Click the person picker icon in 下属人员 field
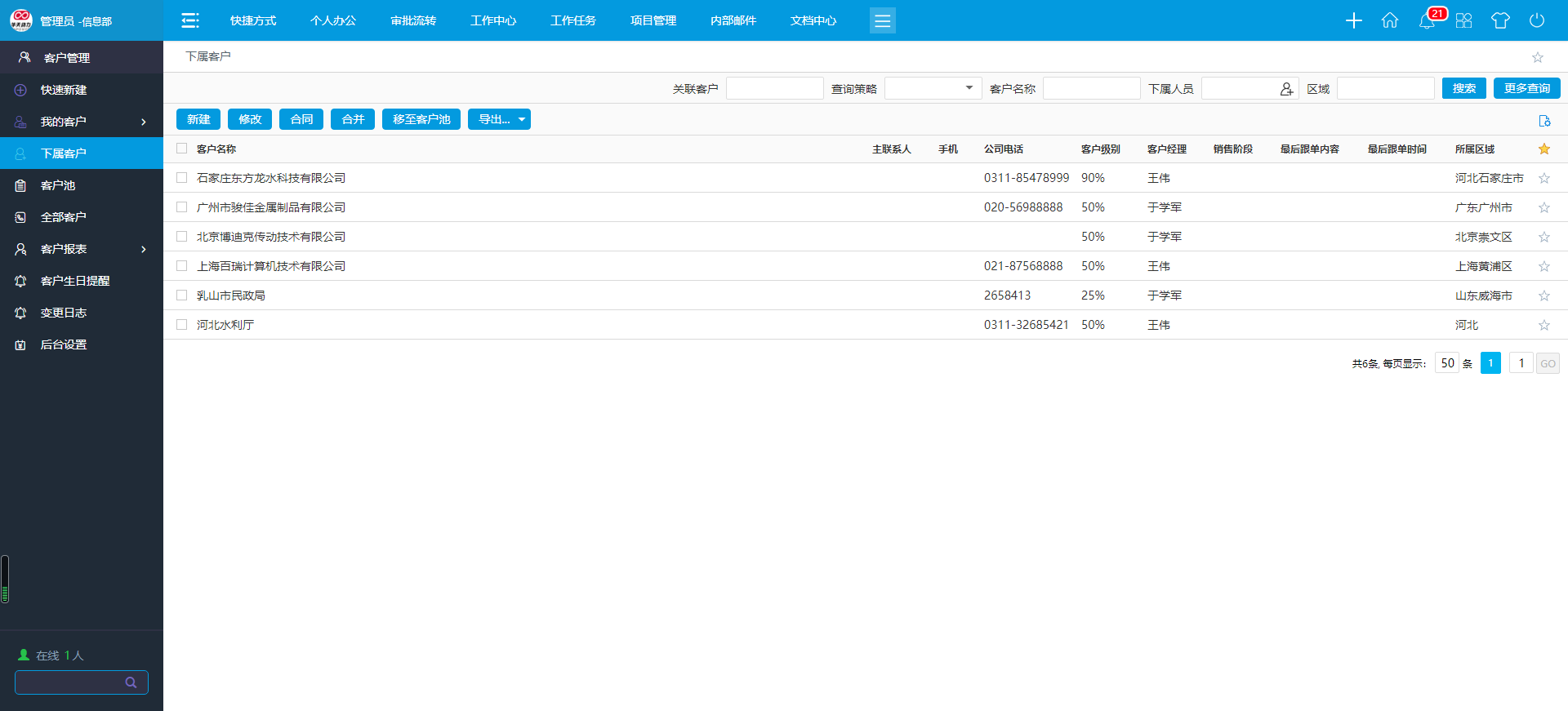The image size is (1568, 711). (1286, 89)
